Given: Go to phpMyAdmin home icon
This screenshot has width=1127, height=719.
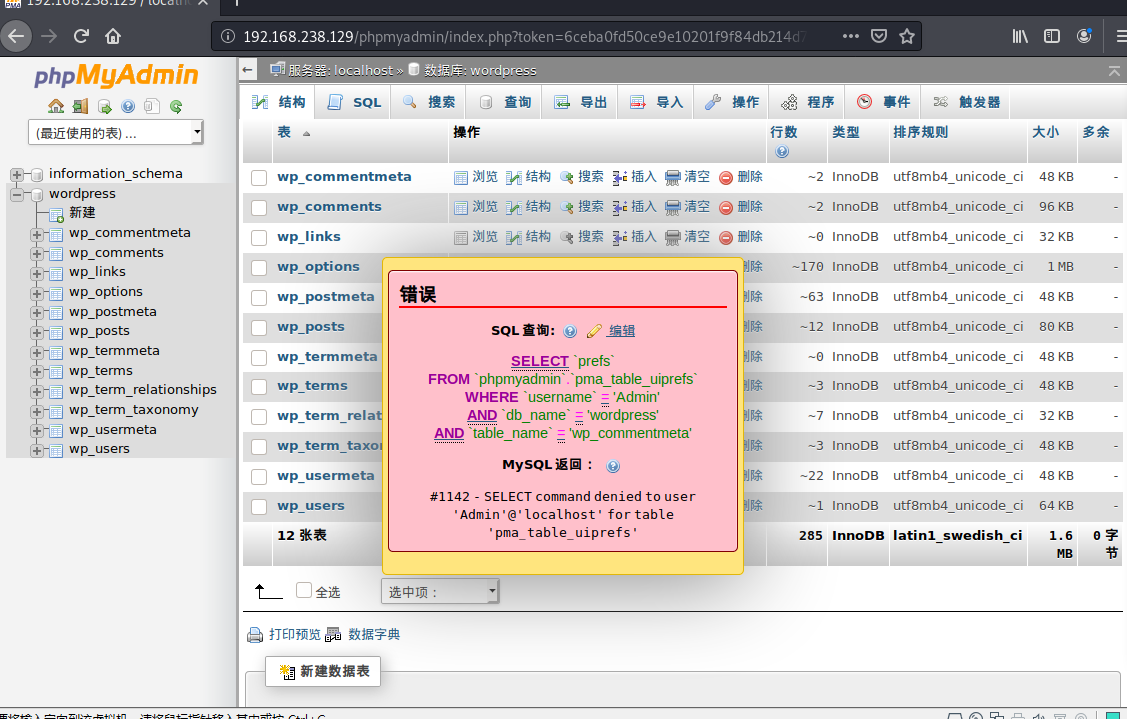Looking at the screenshot, I should pyautogui.click(x=56, y=106).
